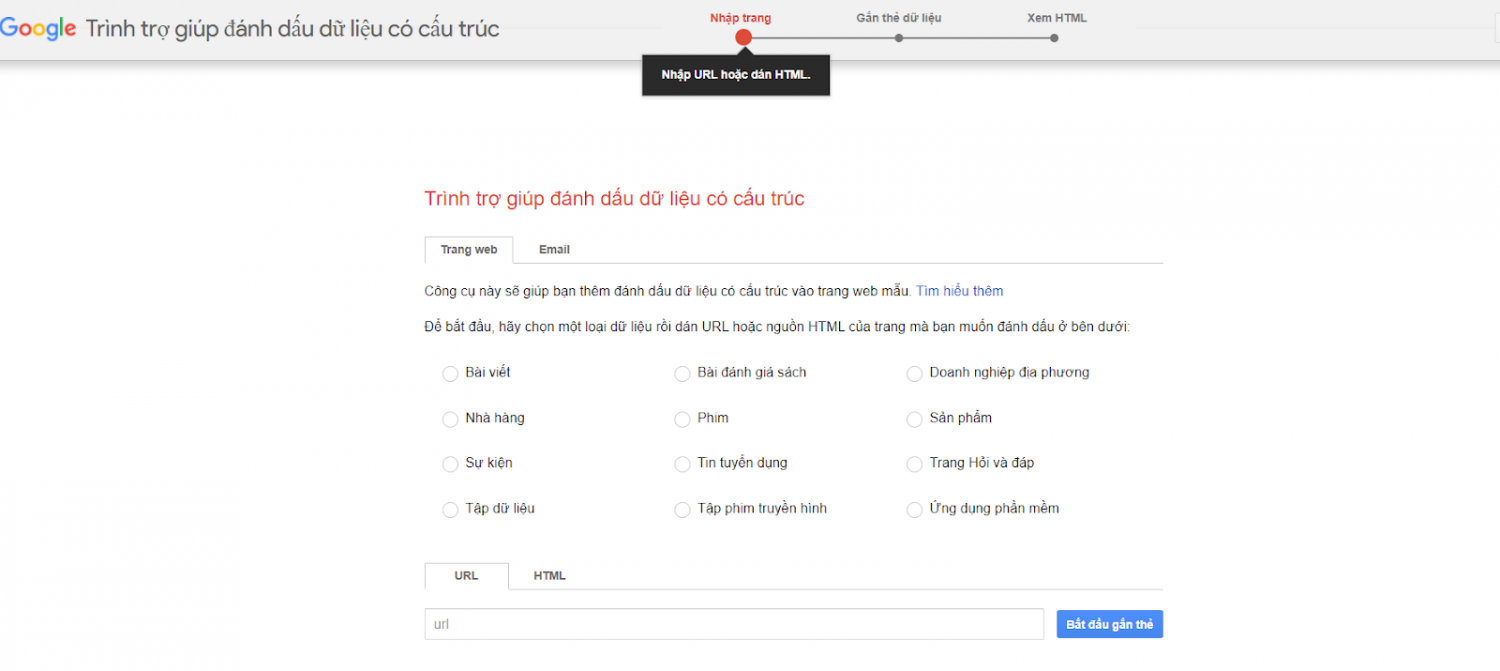This screenshot has height=671, width=1500.
Task: Click the Xem HTML step dot
Action: (1055, 38)
